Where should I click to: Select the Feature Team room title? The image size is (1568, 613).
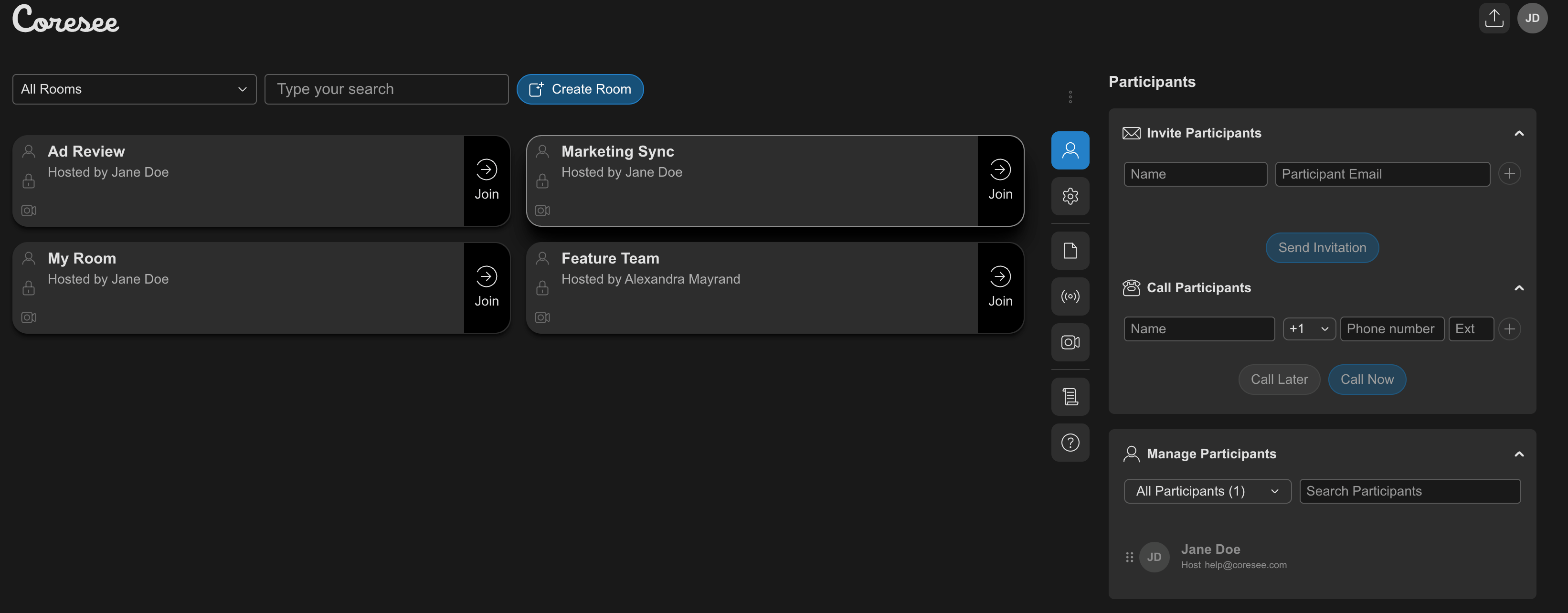pos(610,259)
